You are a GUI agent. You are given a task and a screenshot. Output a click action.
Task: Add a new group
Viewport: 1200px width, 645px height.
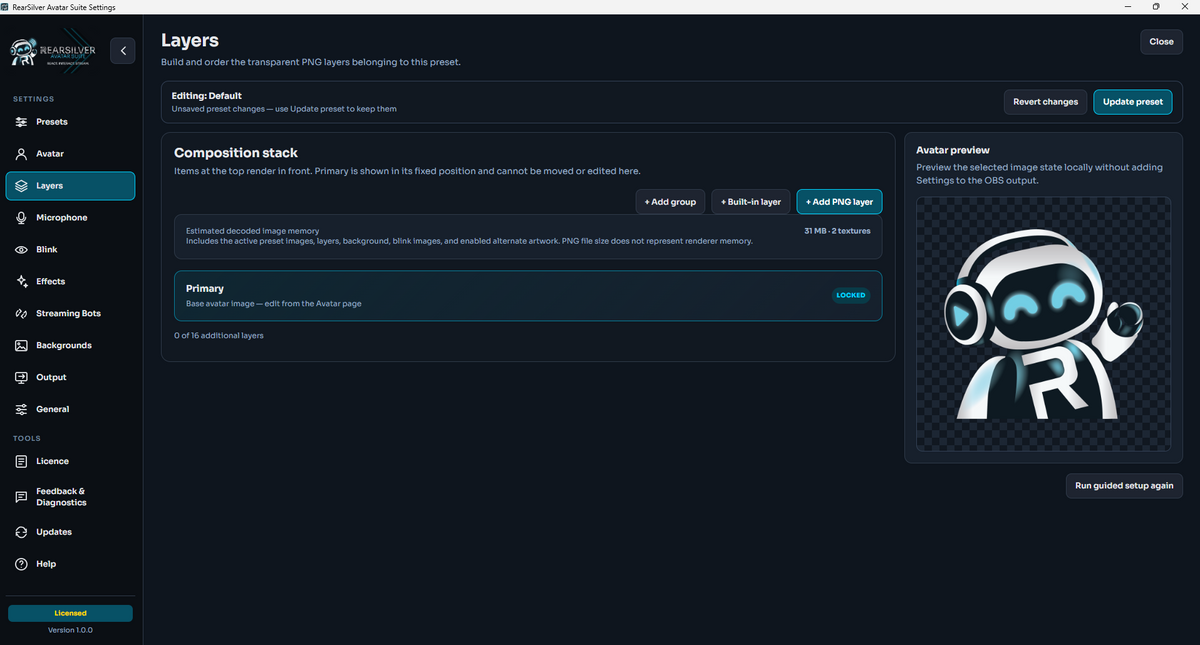coord(670,202)
